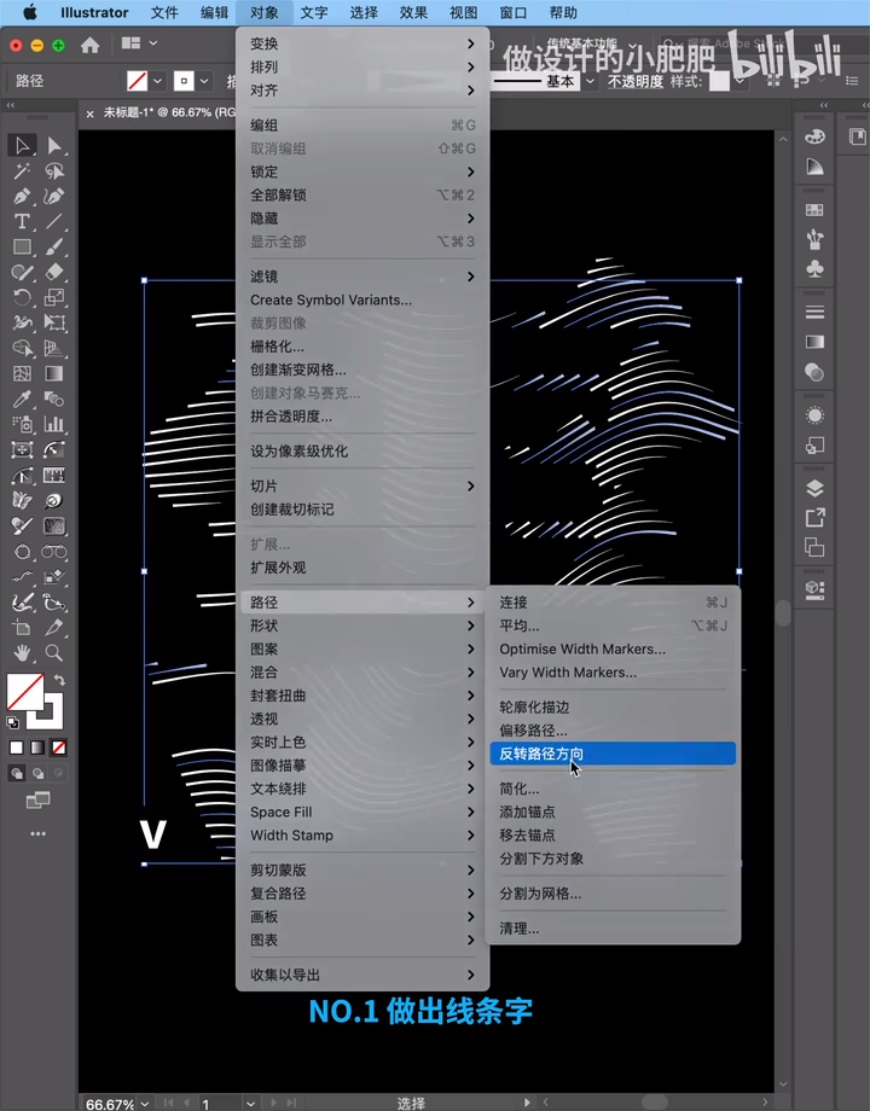Viewport: 870px width, 1111px height.
Task: Expand the 封套扭曲 submenu
Action: 362,696
